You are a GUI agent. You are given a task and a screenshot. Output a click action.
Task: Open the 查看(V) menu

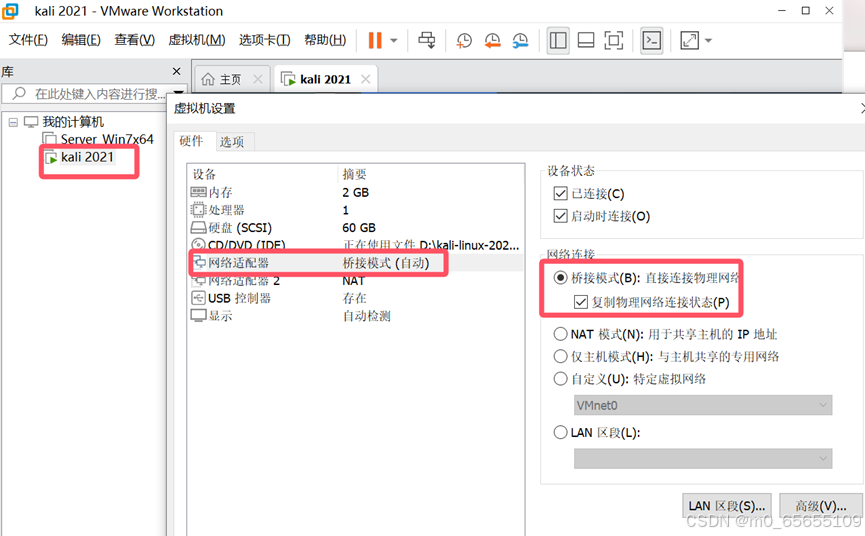point(134,40)
